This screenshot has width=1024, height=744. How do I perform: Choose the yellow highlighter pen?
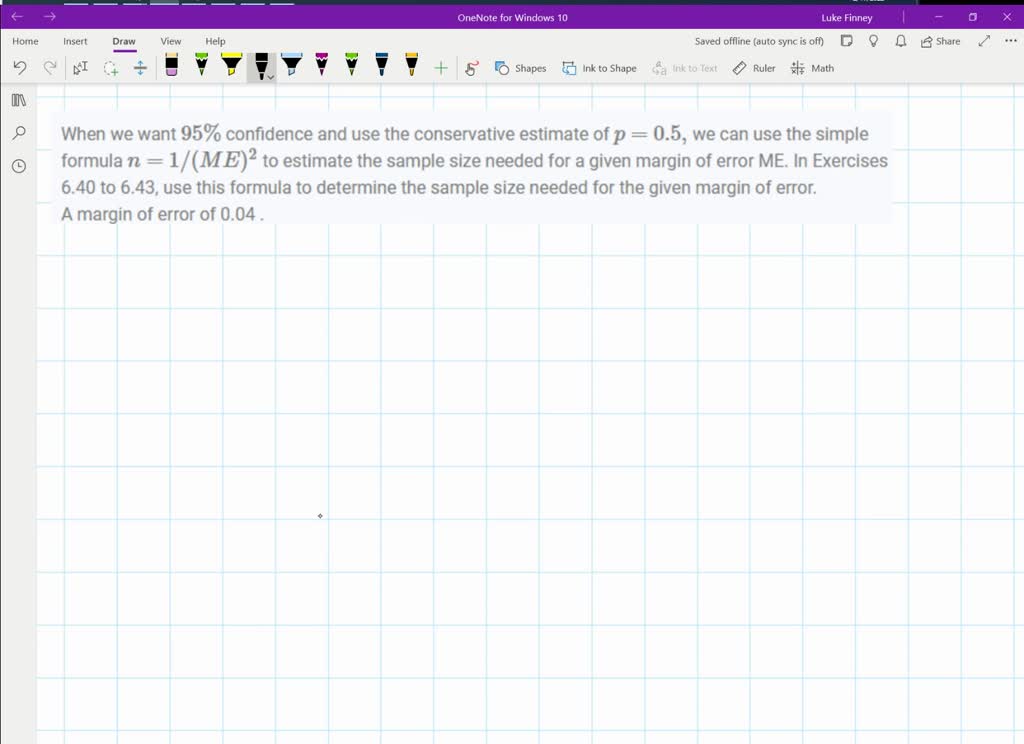coord(231,66)
